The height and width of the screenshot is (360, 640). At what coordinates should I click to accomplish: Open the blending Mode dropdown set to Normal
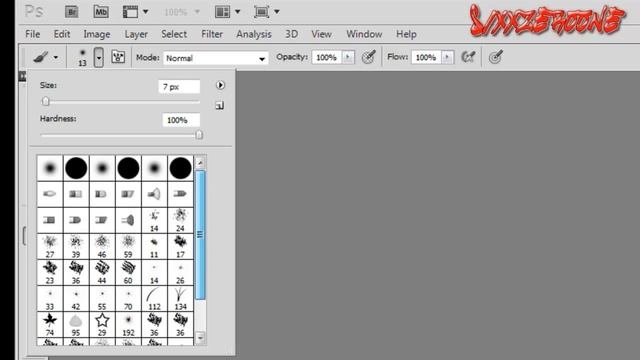[216, 58]
